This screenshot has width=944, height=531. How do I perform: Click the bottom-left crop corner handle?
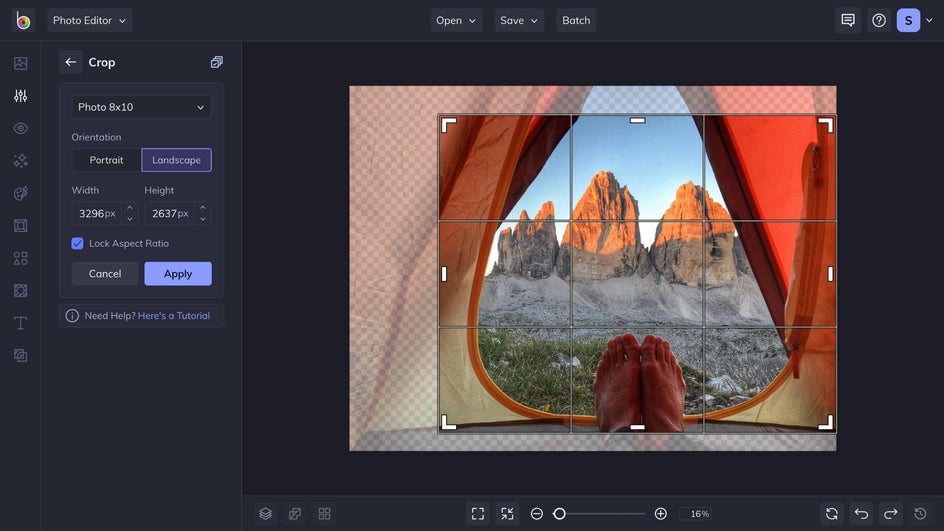pyautogui.click(x=449, y=422)
